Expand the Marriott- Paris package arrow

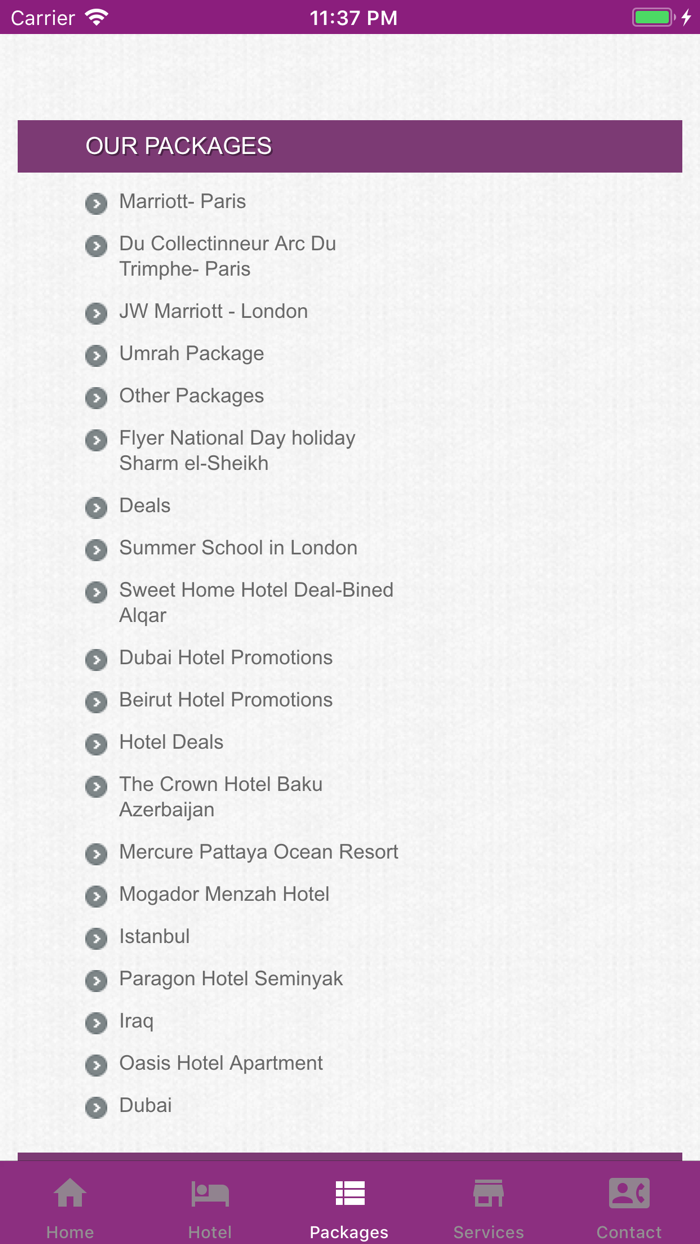pyautogui.click(x=96, y=203)
